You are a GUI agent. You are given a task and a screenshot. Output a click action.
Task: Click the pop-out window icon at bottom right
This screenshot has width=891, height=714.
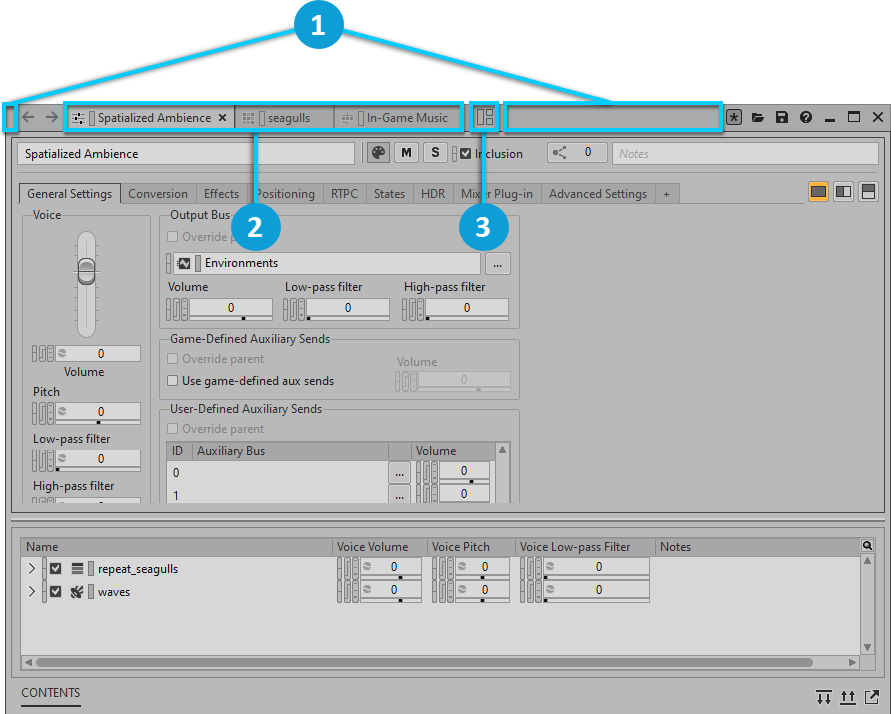872,697
